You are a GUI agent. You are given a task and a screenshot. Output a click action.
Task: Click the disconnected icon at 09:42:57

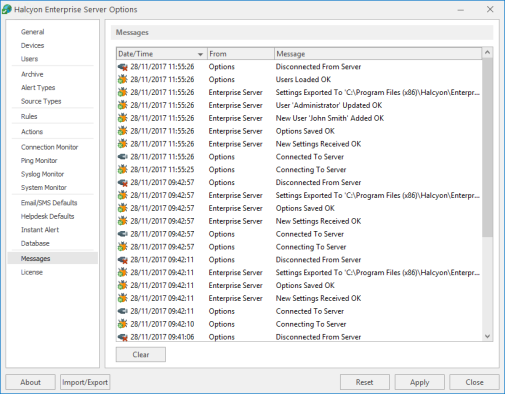[123, 182]
